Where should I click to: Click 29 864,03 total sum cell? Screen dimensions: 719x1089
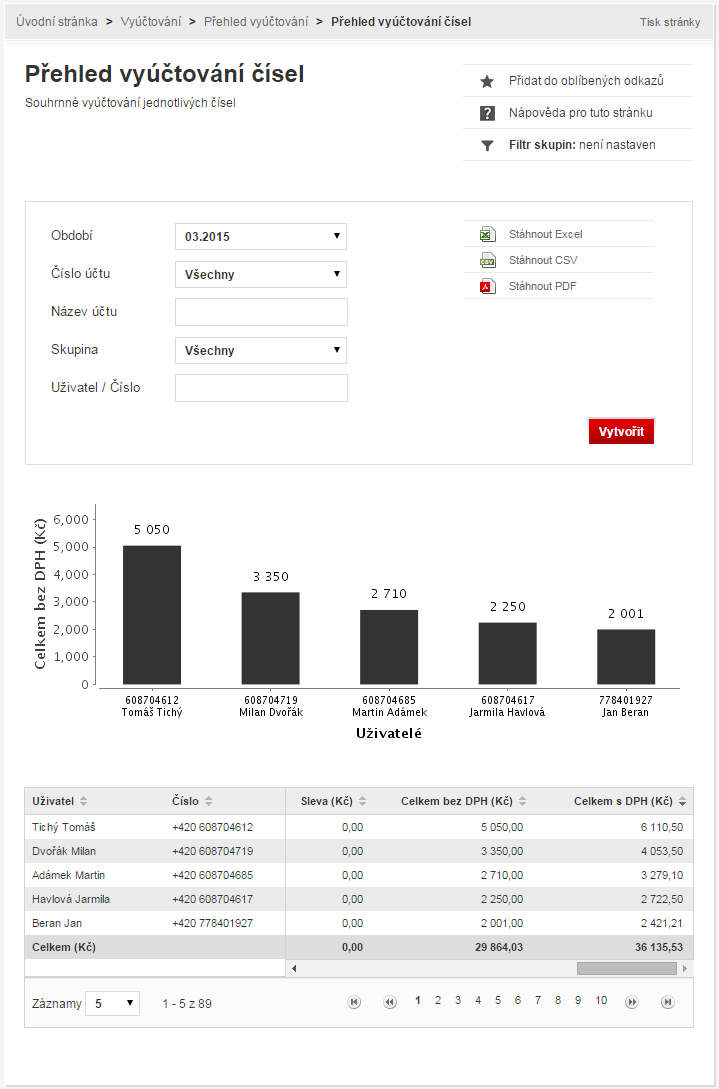[499, 947]
